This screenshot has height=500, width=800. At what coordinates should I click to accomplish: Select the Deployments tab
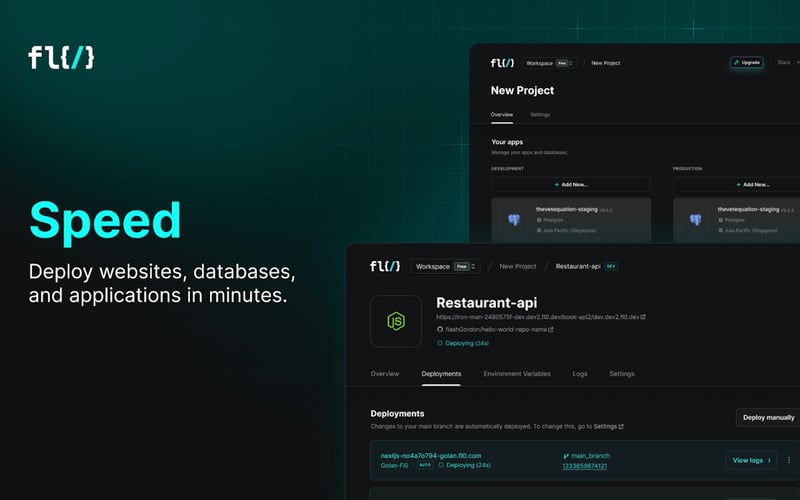click(x=441, y=374)
